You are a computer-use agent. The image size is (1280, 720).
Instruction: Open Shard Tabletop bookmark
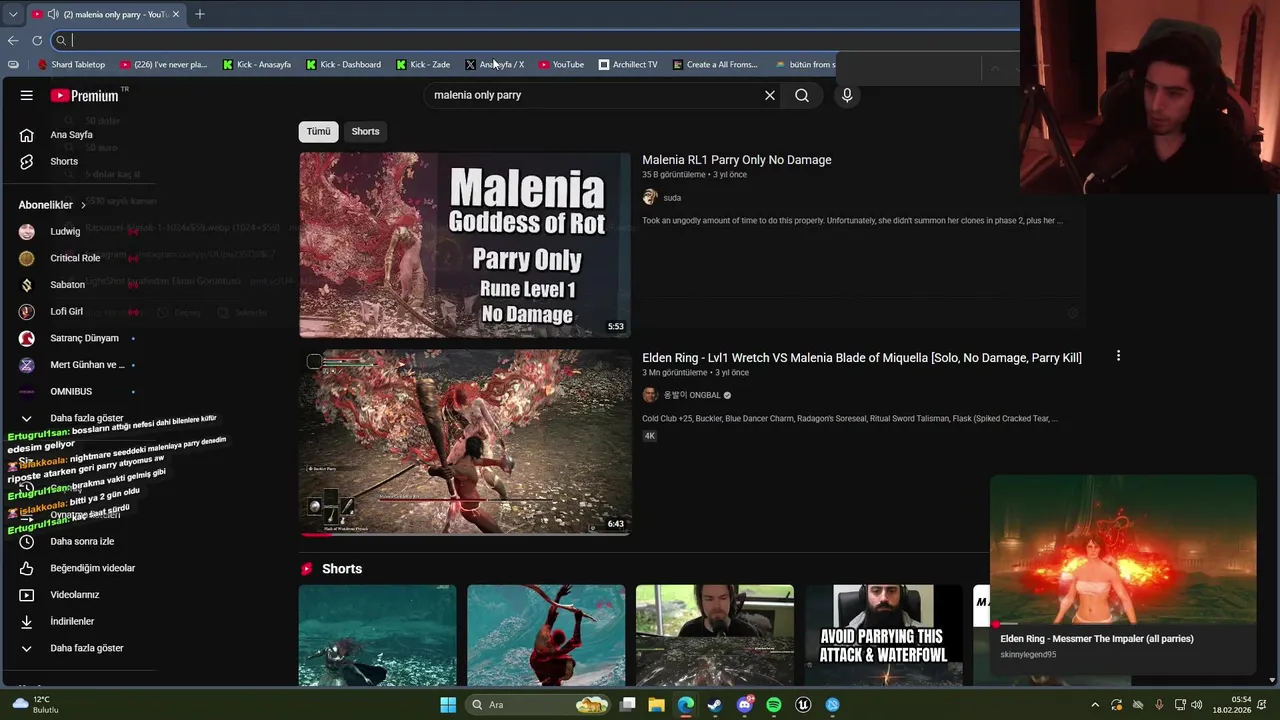click(x=71, y=64)
